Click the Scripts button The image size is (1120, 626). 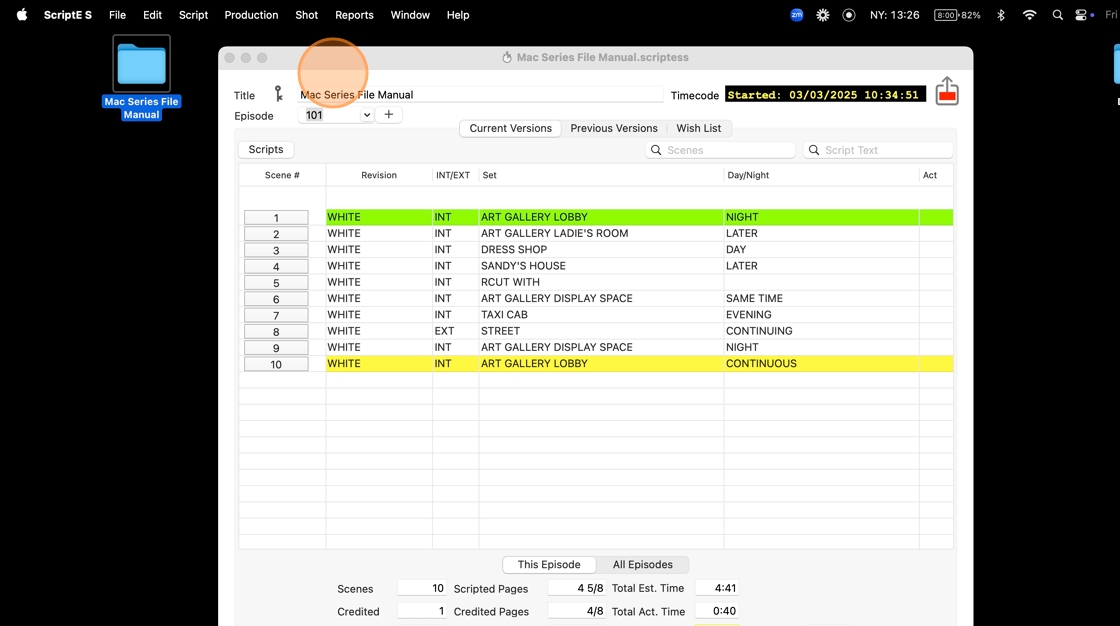(x=266, y=149)
